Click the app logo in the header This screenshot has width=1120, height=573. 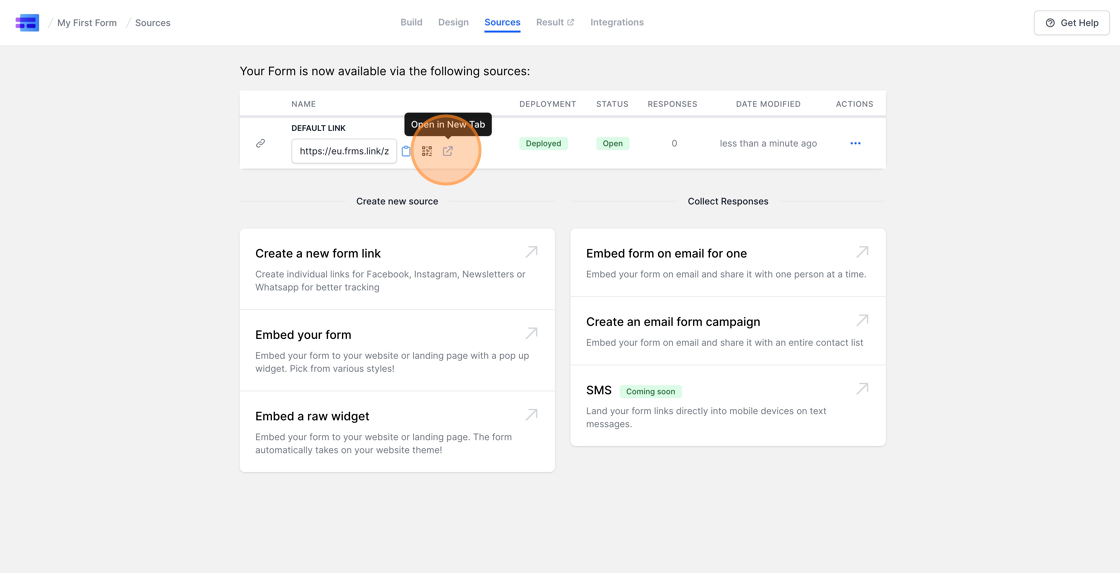pyautogui.click(x=27, y=23)
